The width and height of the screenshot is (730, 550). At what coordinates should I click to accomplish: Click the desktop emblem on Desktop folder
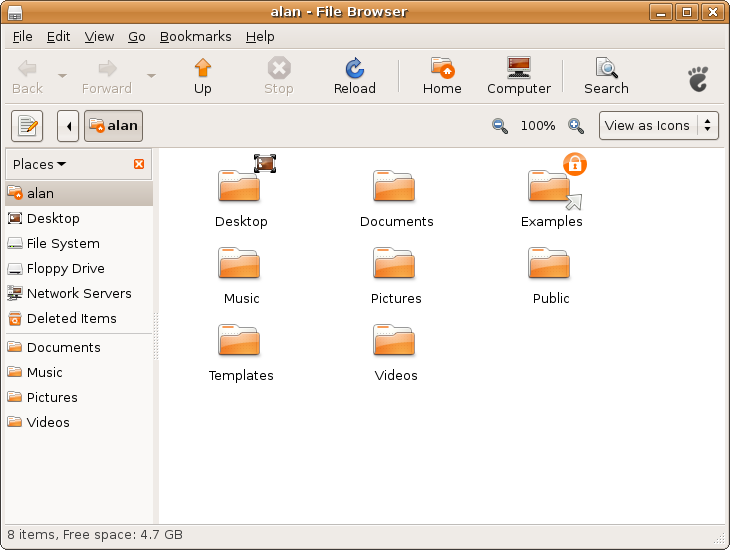coord(265,163)
